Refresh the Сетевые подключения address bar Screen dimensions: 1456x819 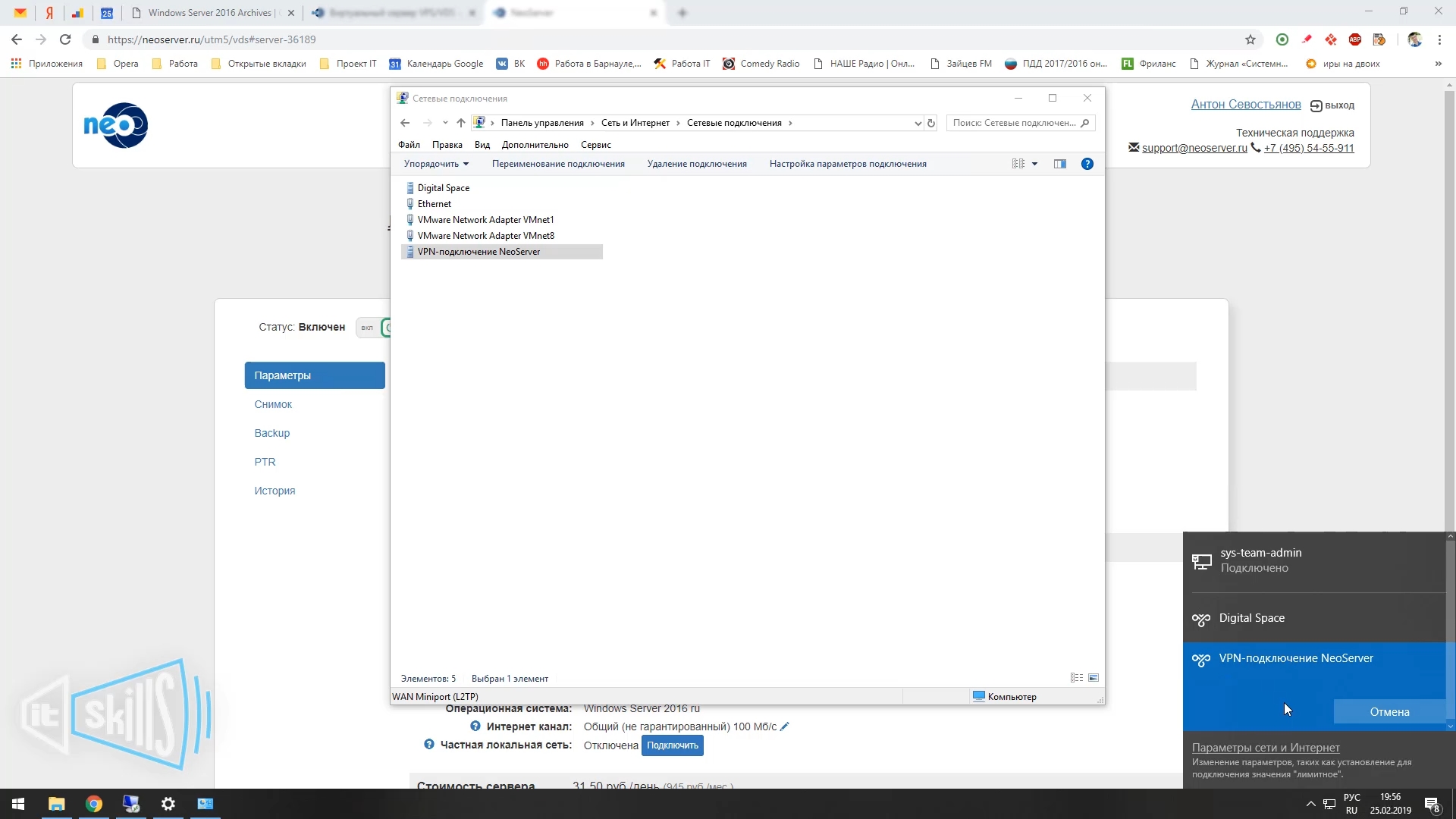coord(931,123)
